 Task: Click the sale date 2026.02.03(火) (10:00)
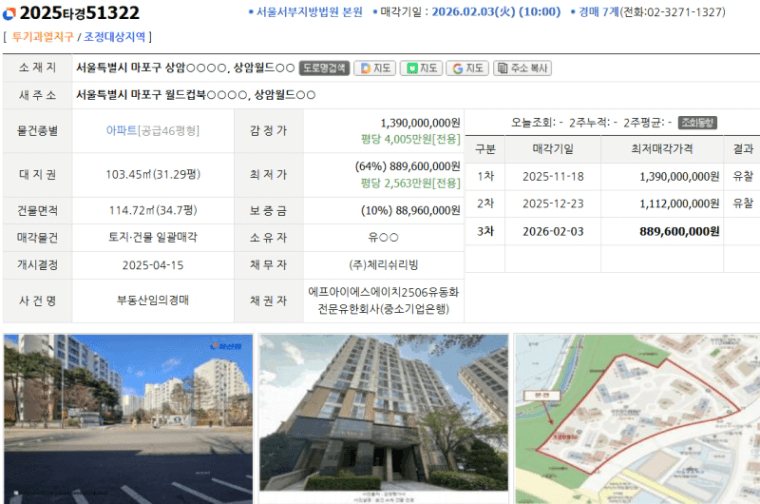pos(496,12)
